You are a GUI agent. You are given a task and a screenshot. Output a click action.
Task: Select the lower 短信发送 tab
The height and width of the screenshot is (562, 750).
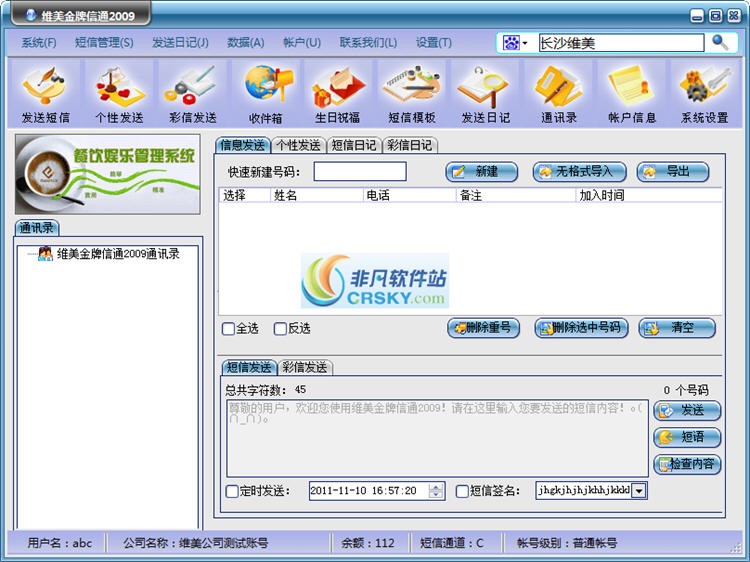coord(249,367)
